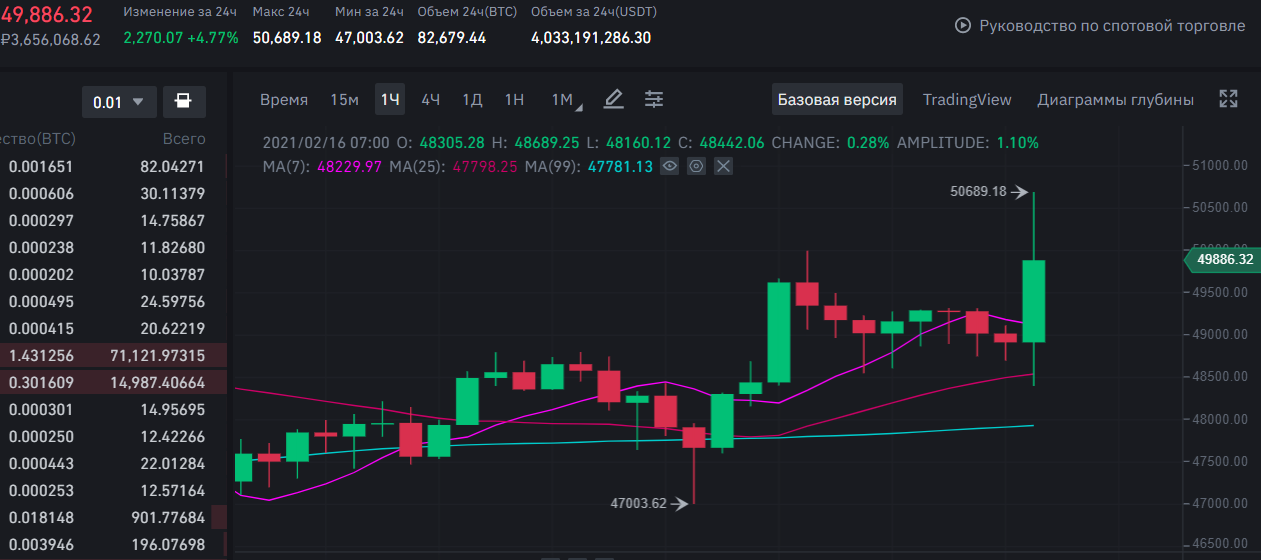Switch to the TradingView tab

[x=967, y=99]
